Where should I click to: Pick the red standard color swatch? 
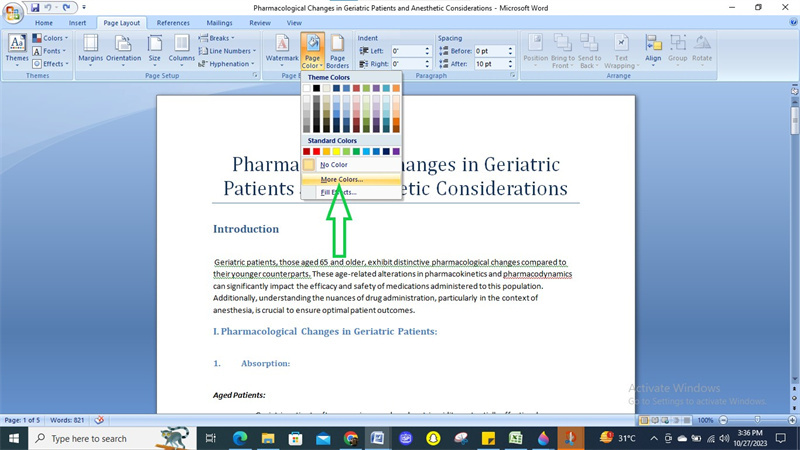(x=318, y=151)
